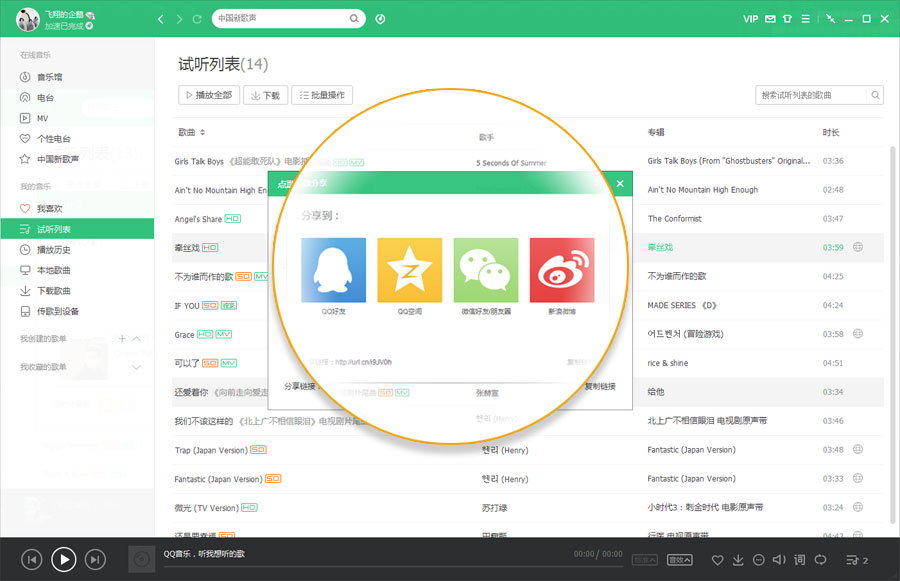
Task: Close the share dialog
Action: [x=620, y=184]
